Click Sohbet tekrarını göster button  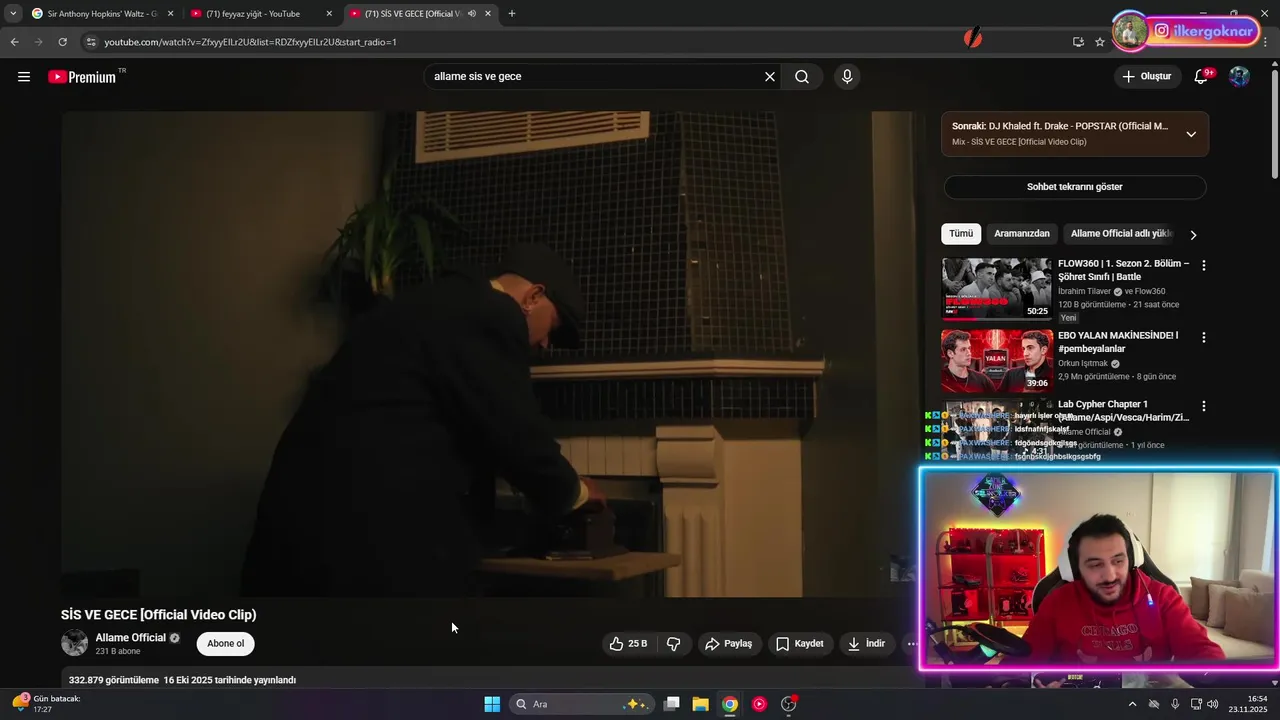pos(1075,187)
